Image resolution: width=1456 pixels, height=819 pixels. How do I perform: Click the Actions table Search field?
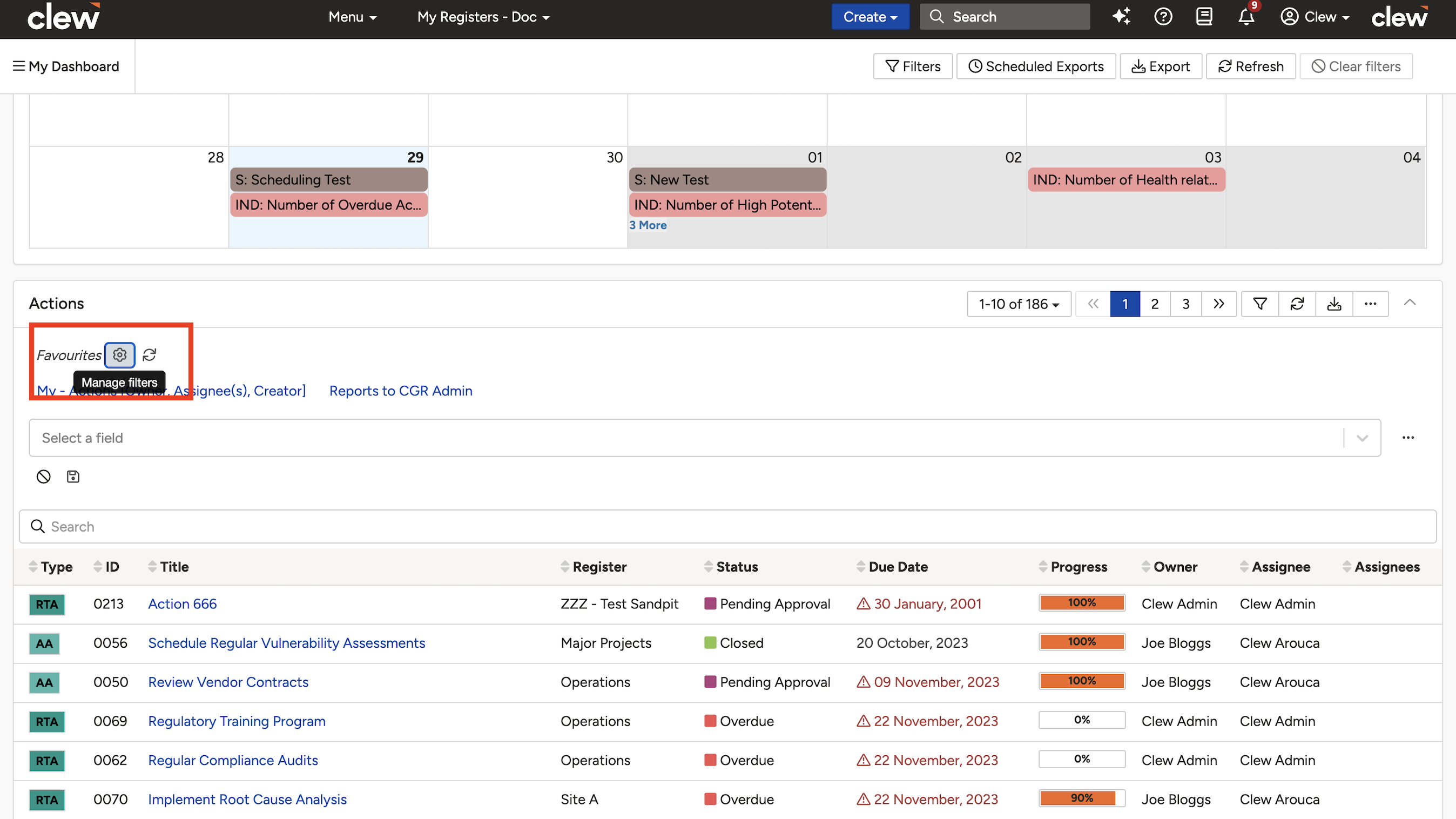point(727,526)
